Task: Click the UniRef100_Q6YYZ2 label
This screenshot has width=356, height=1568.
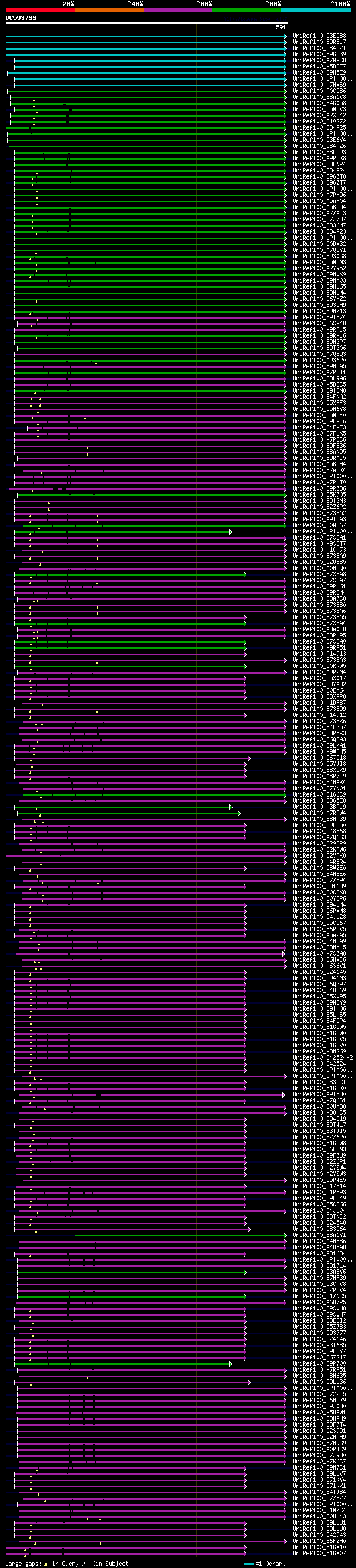Action: click(x=319, y=299)
